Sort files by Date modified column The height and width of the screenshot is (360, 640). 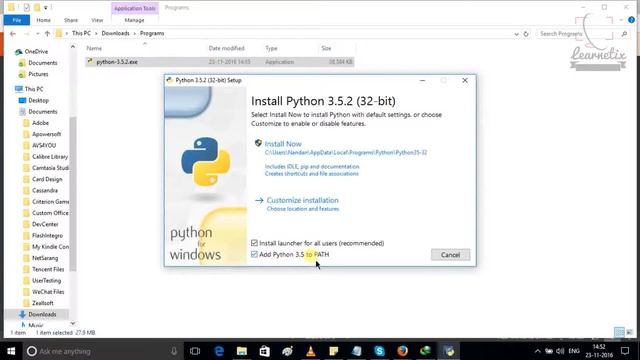coord(227,48)
